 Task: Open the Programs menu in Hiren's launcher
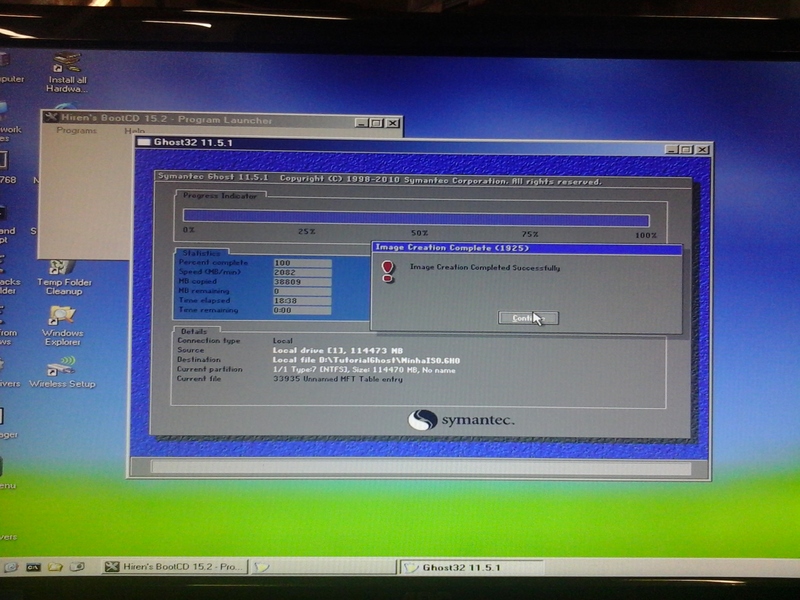(77, 131)
